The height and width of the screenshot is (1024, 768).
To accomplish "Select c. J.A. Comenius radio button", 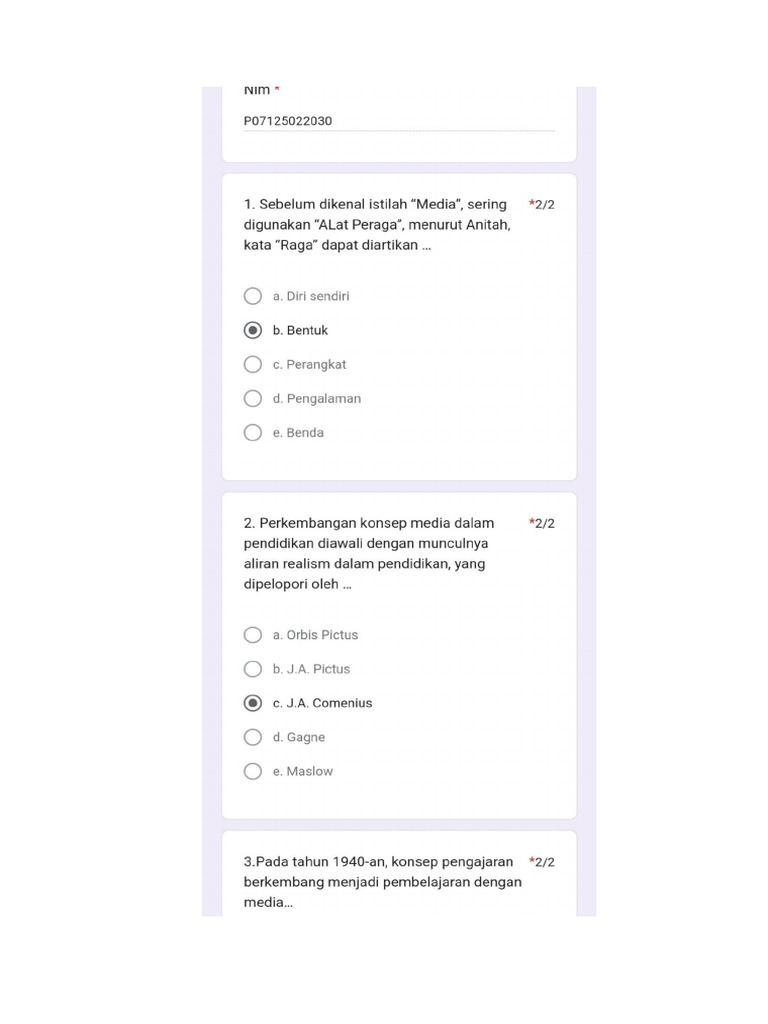I will (x=253, y=703).
